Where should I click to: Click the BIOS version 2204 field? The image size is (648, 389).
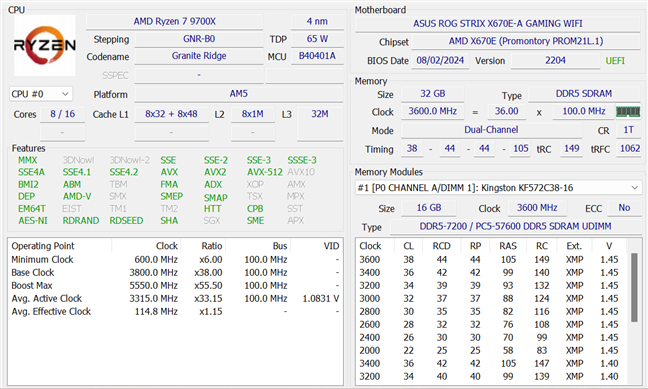555,61
